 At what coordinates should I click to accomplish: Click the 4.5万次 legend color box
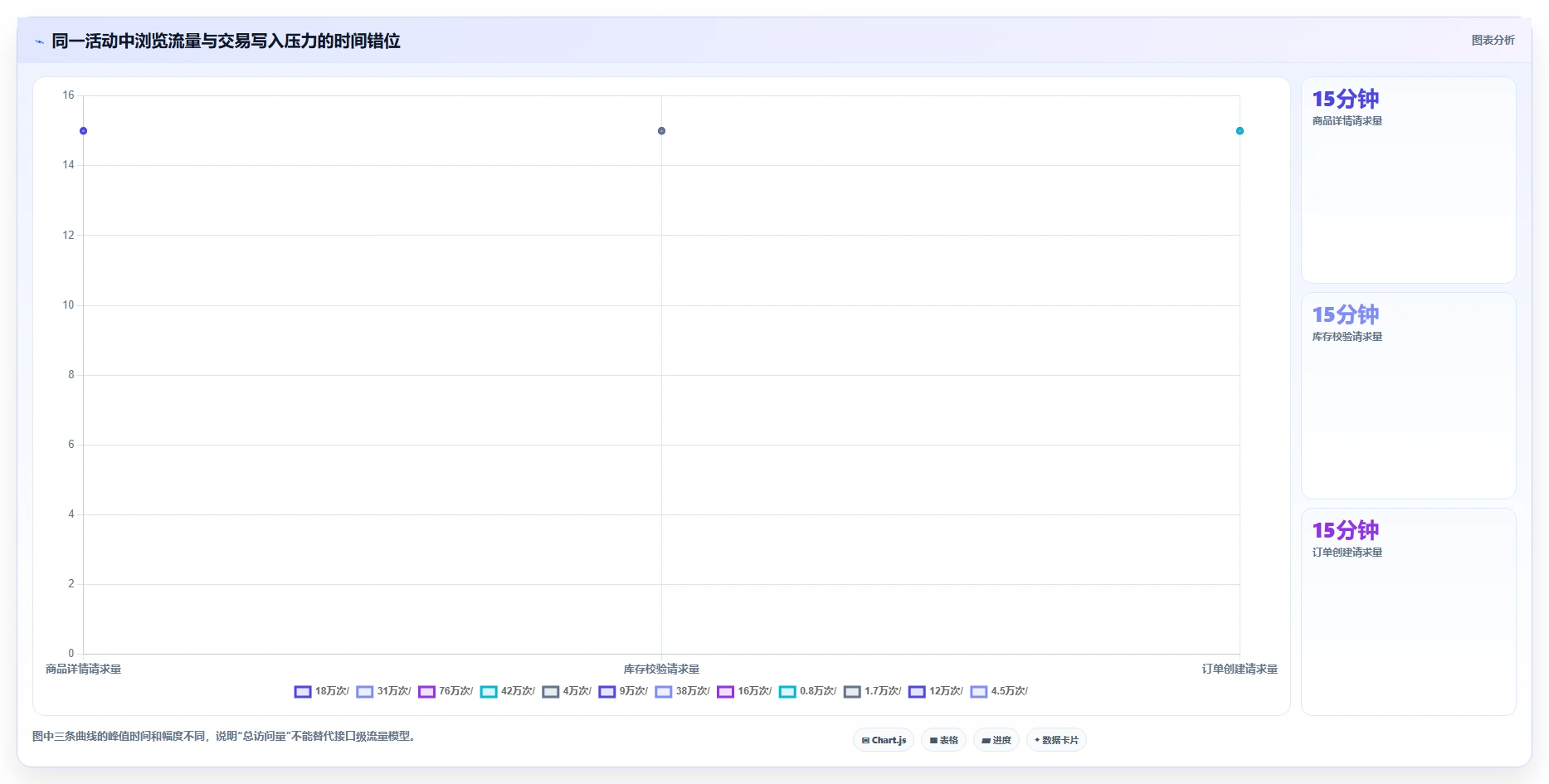(979, 692)
